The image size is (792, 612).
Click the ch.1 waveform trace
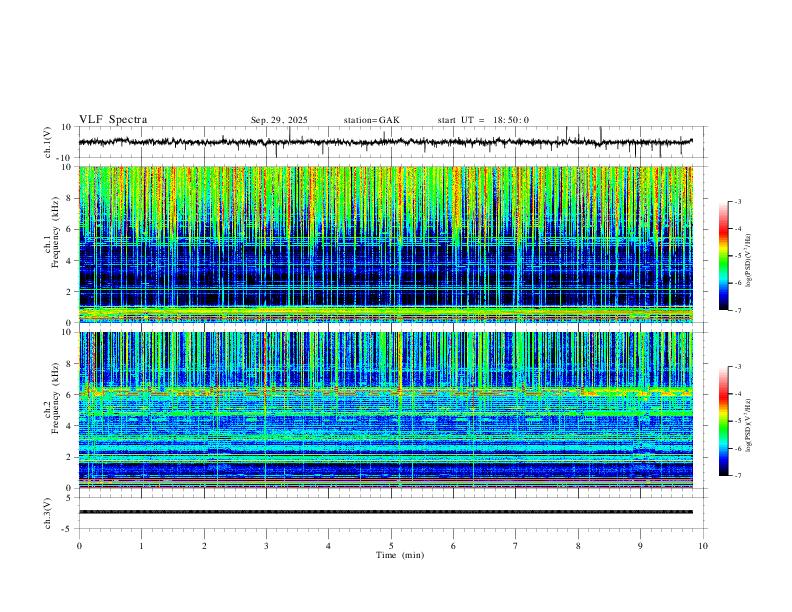click(385, 142)
